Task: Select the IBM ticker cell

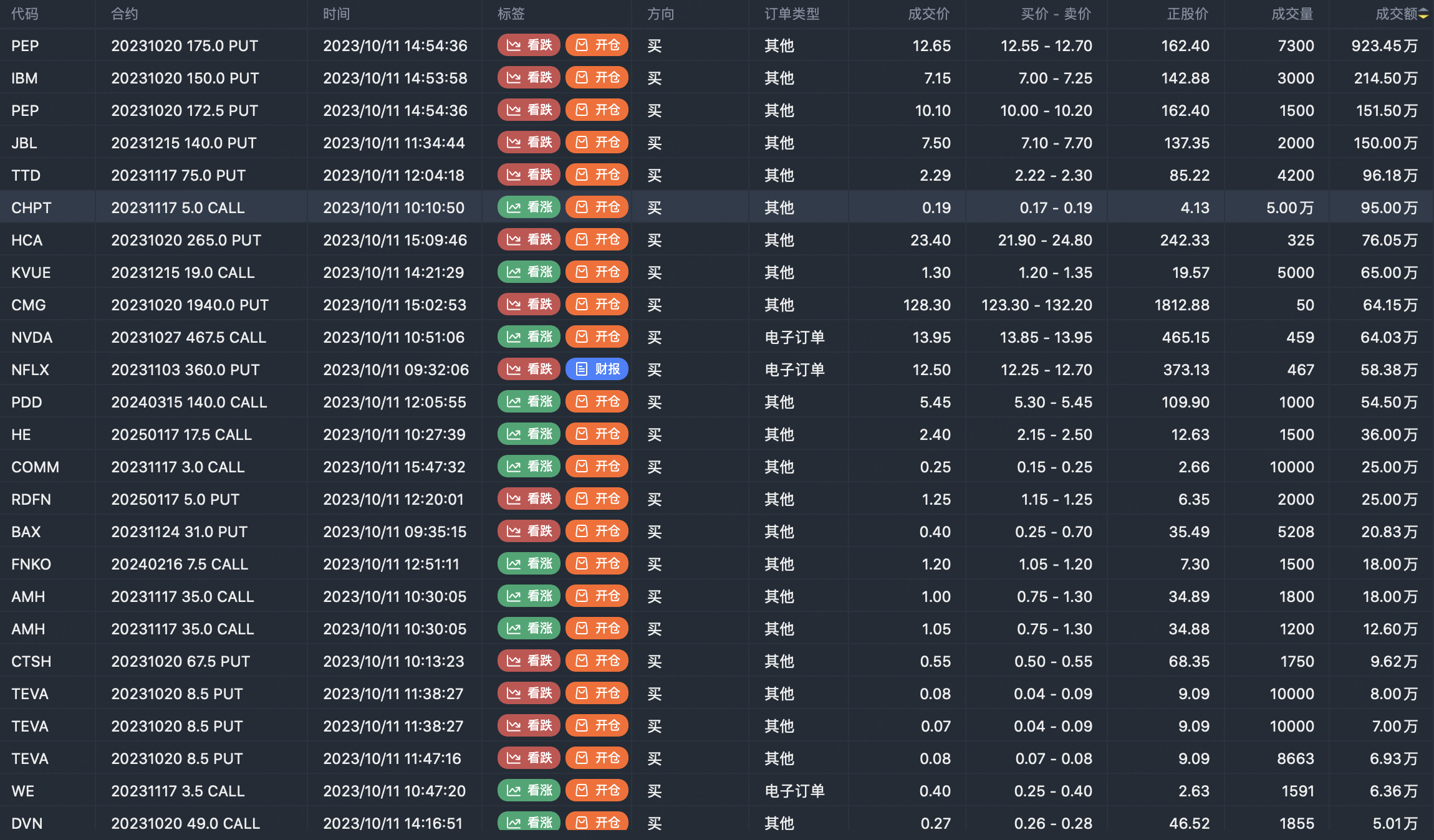Action: (24, 78)
